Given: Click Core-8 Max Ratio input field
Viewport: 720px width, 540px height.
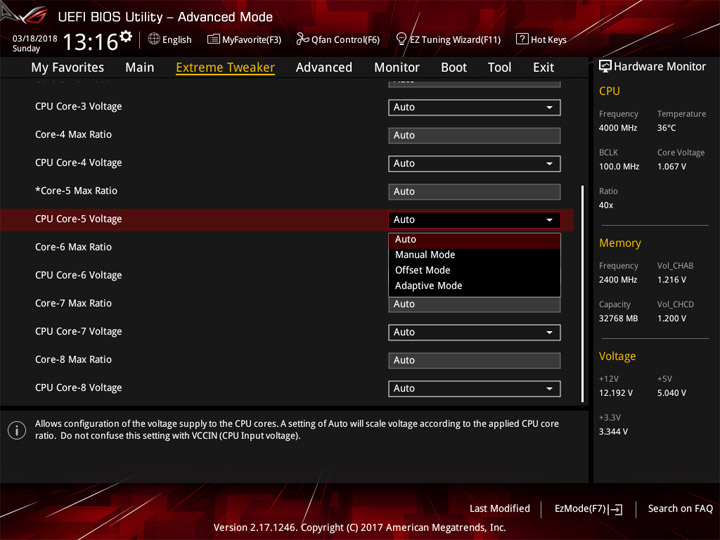Looking at the screenshot, I should click(474, 360).
